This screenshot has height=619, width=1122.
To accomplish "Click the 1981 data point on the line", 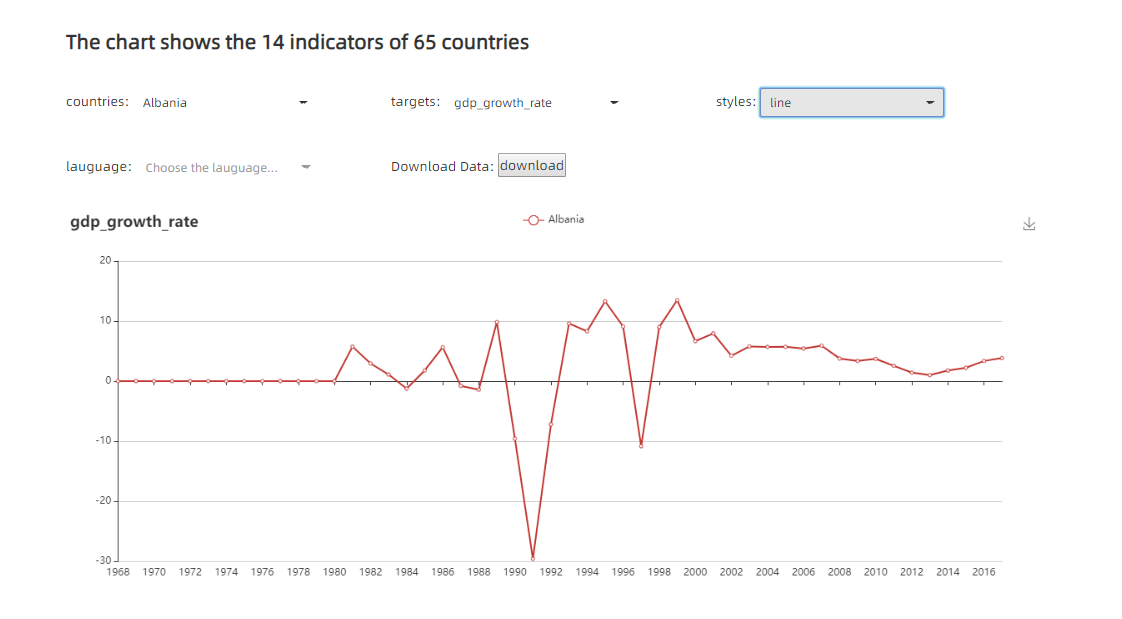I will (x=352, y=347).
